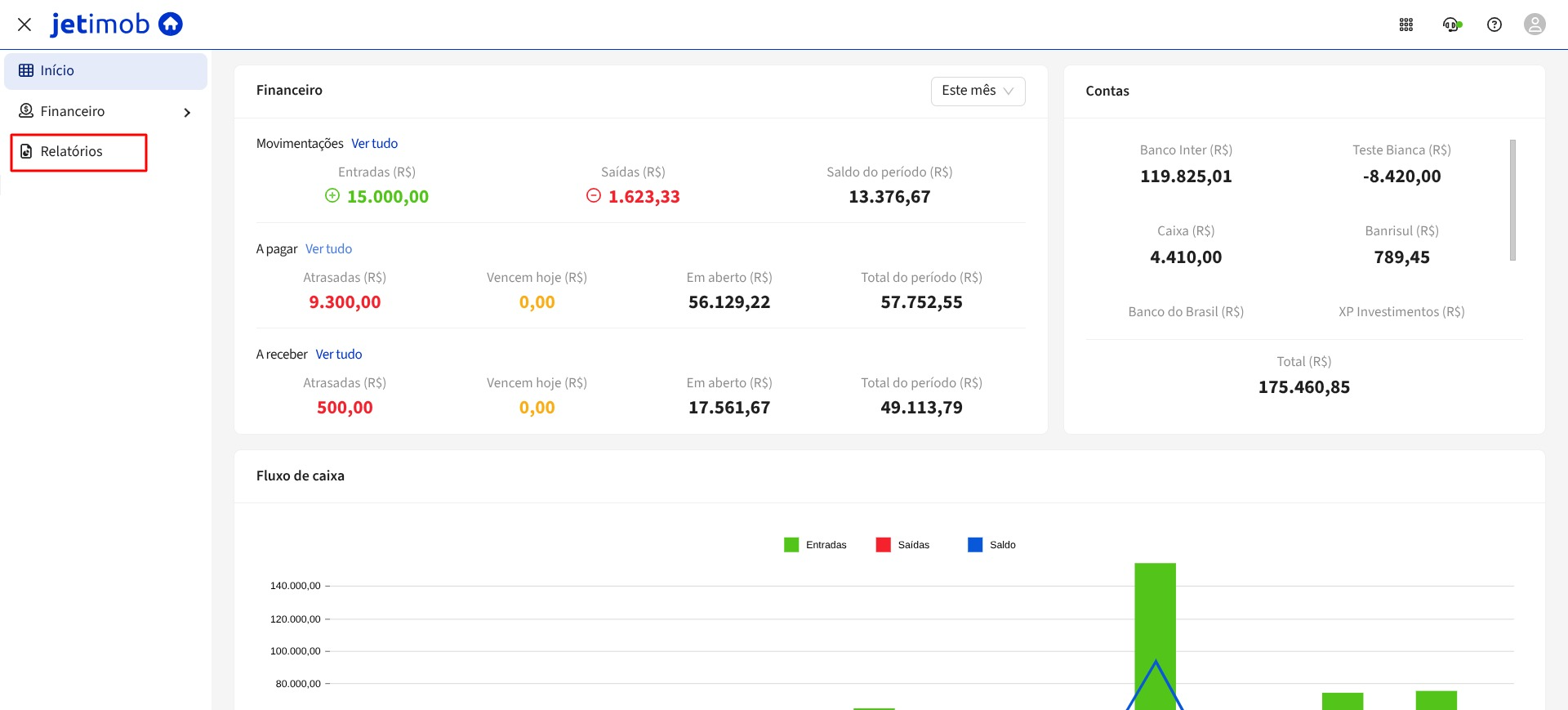Close the sidebar with the X icon
This screenshot has height=710, width=1568.
click(24, 25)
